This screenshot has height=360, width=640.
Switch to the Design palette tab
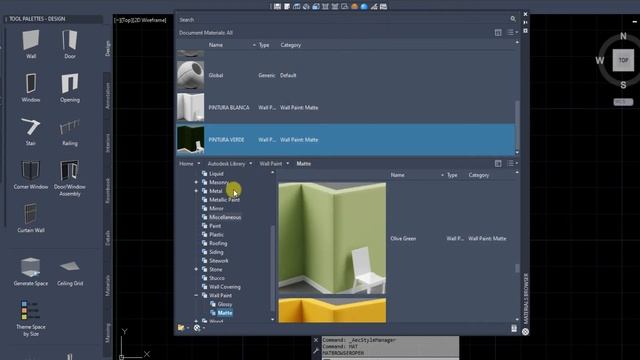pos(108,48)
